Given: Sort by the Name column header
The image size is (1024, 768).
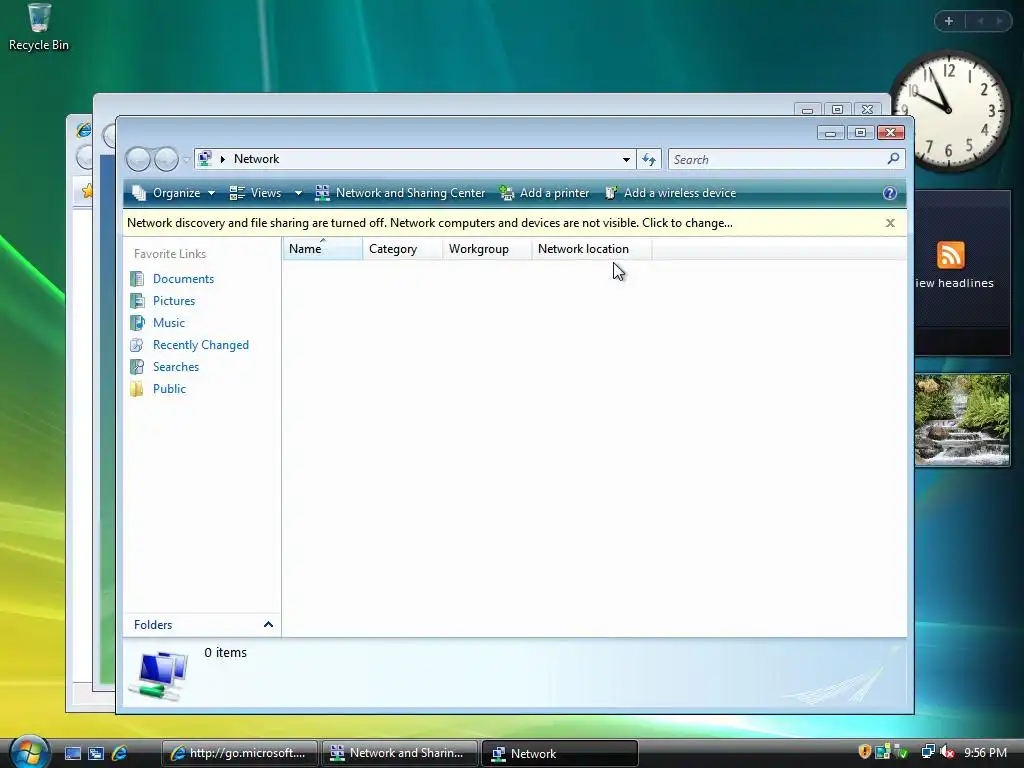Looking at the screenshot, I should (323, 249).
